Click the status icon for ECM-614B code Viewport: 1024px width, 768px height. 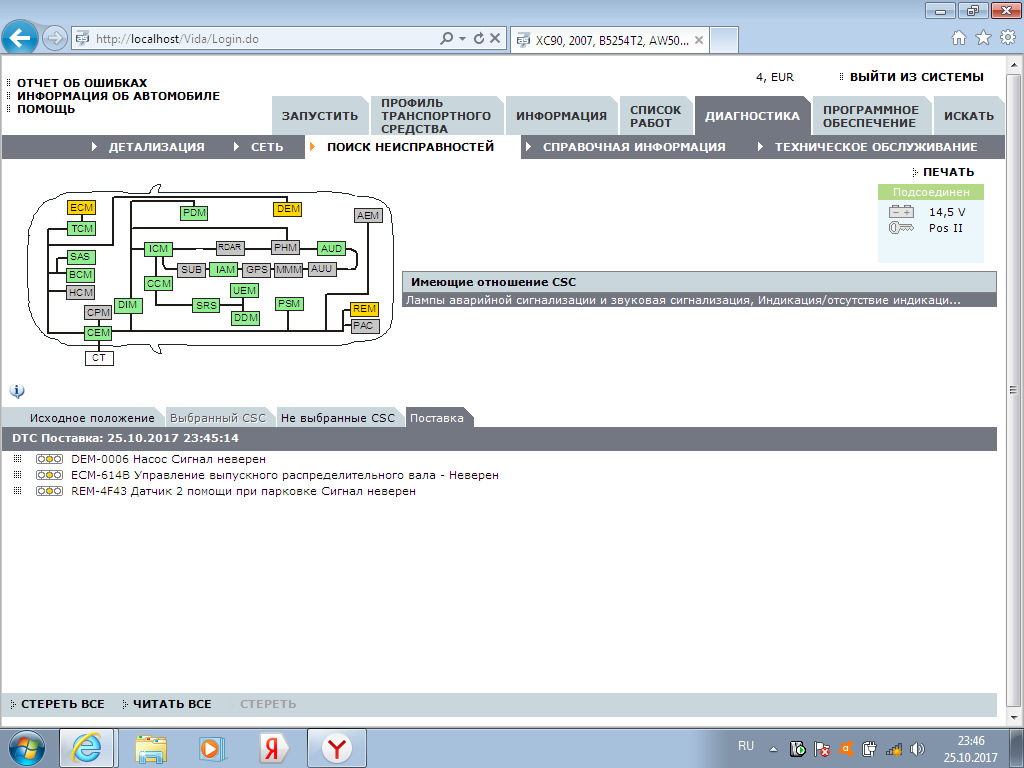[50, 475]
